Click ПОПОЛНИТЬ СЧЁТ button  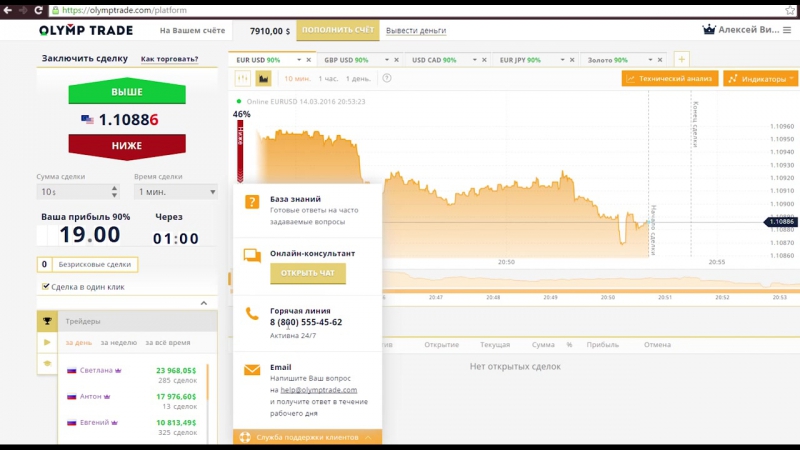[x=338, y=30]
